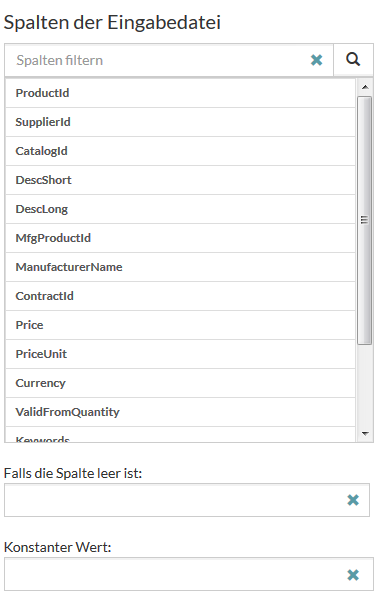Image resolution: width=380 pixels, height=594 pixels.
Task: Choose the ValidFromQuantity column
Action: pos(180,412)
